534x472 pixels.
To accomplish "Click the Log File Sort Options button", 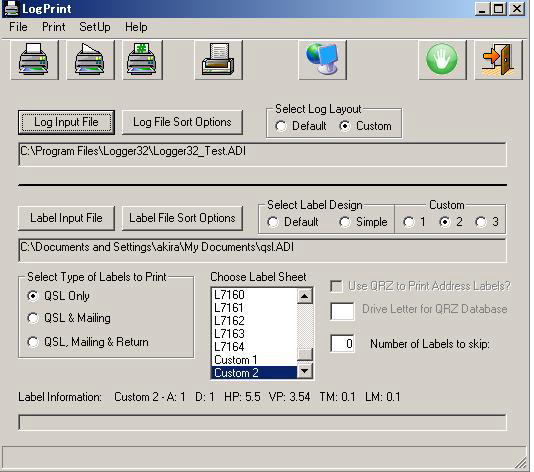I will [x=182, y=122].
